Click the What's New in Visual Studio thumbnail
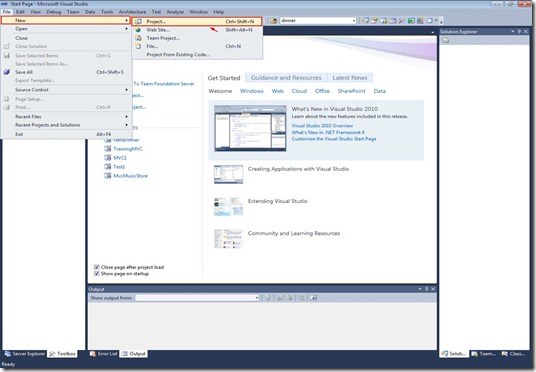The image size is (536, 372). (x=250, y=128)
